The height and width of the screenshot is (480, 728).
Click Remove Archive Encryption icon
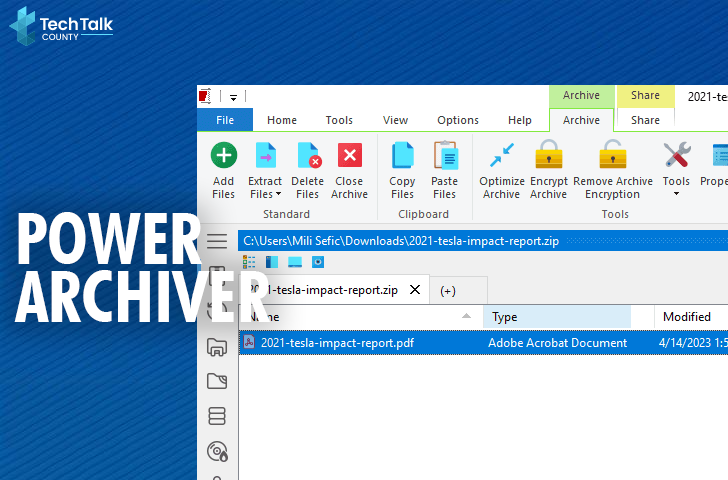click(612, 156)
